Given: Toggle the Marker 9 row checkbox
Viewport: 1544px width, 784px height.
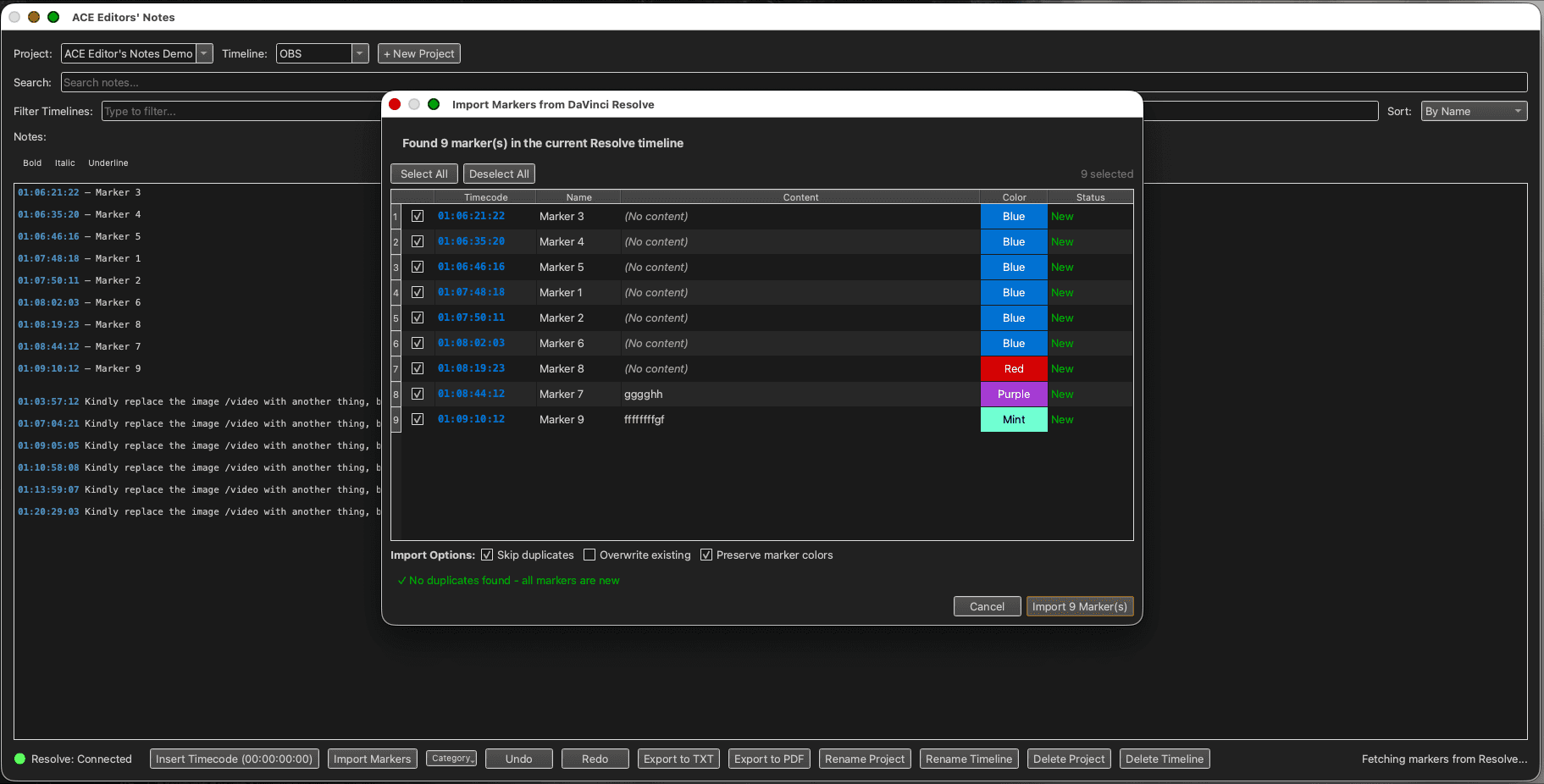Looking at the screenshot, I should (x=418, y=419).
